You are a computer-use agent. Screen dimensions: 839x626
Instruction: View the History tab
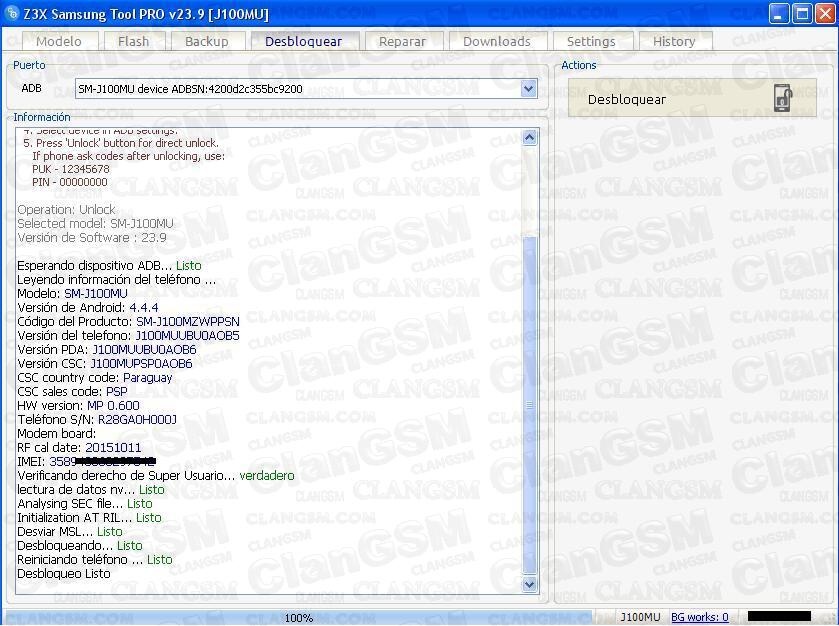point(674,41)
